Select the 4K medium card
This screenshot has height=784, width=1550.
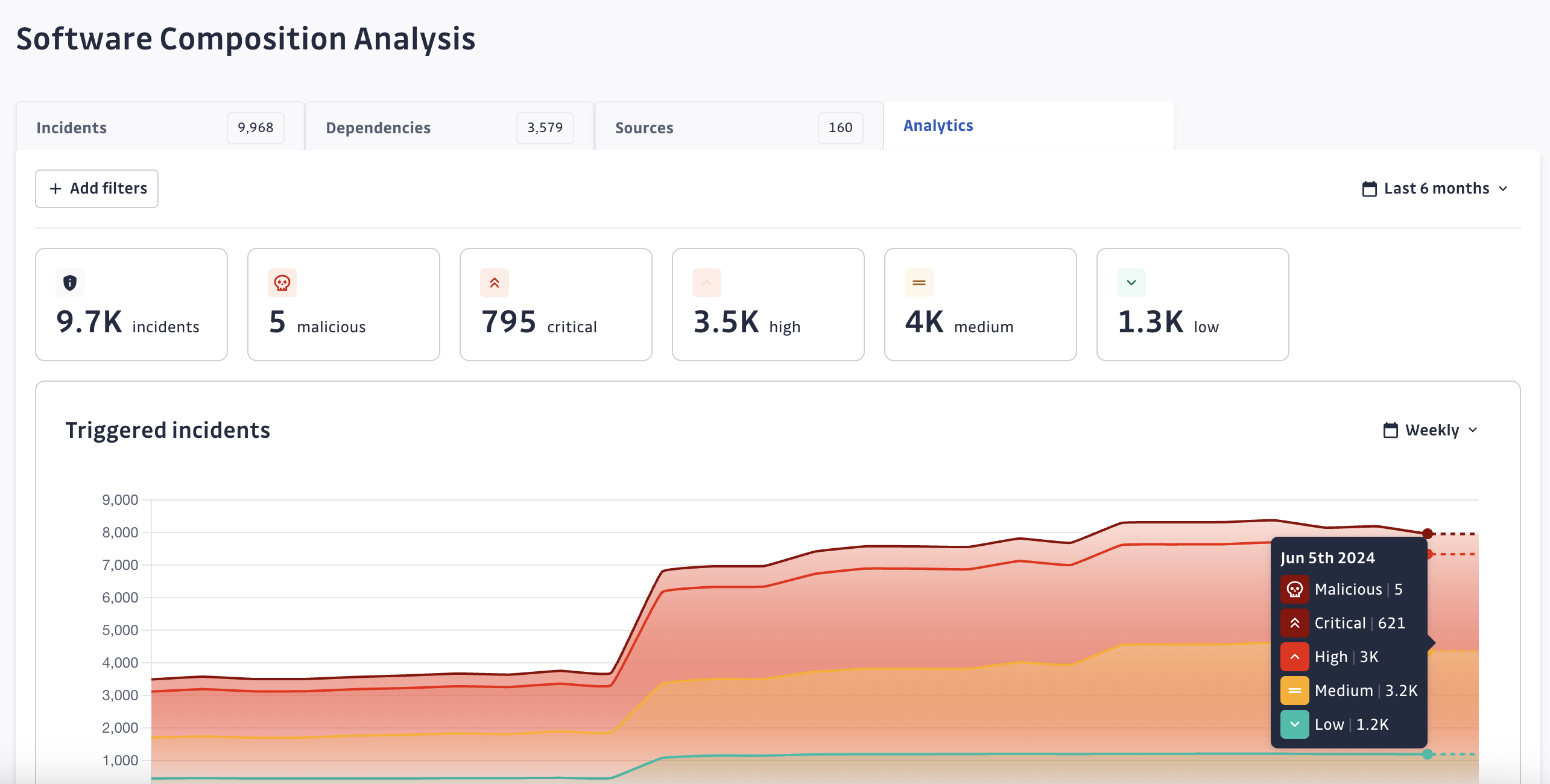point(981,305)
